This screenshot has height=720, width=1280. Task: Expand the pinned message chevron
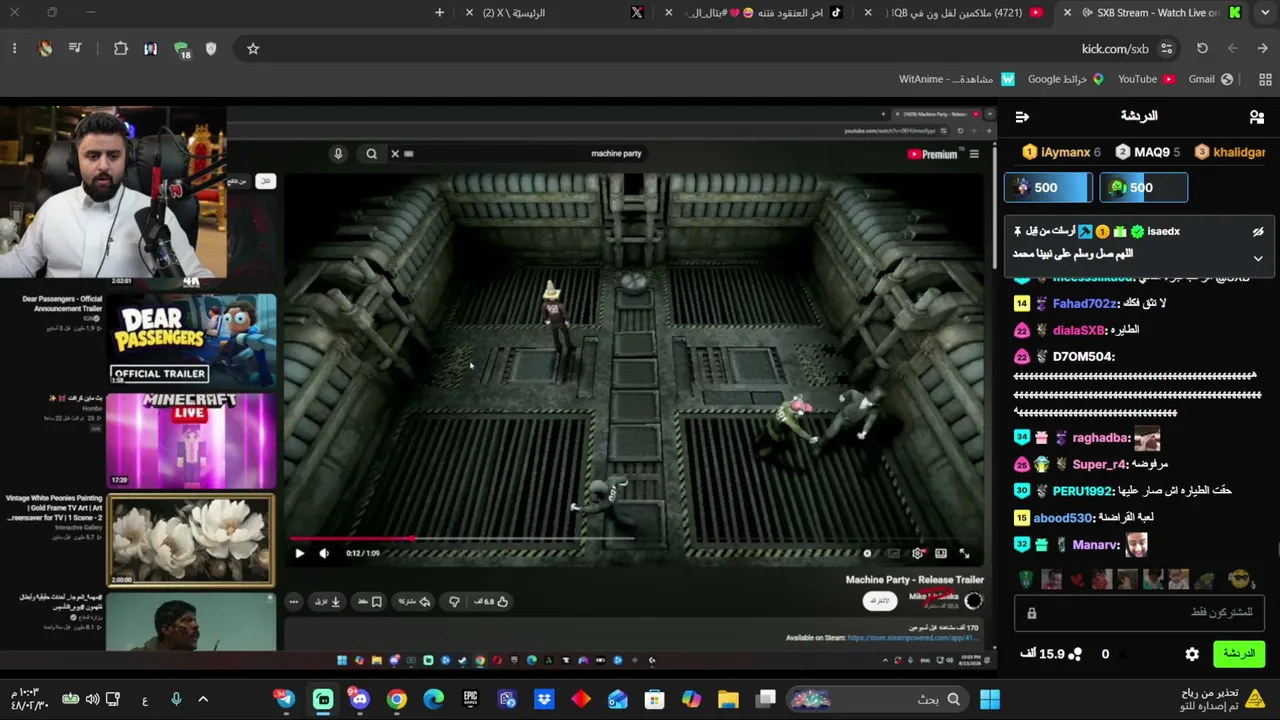click(x=1258, y=258)
